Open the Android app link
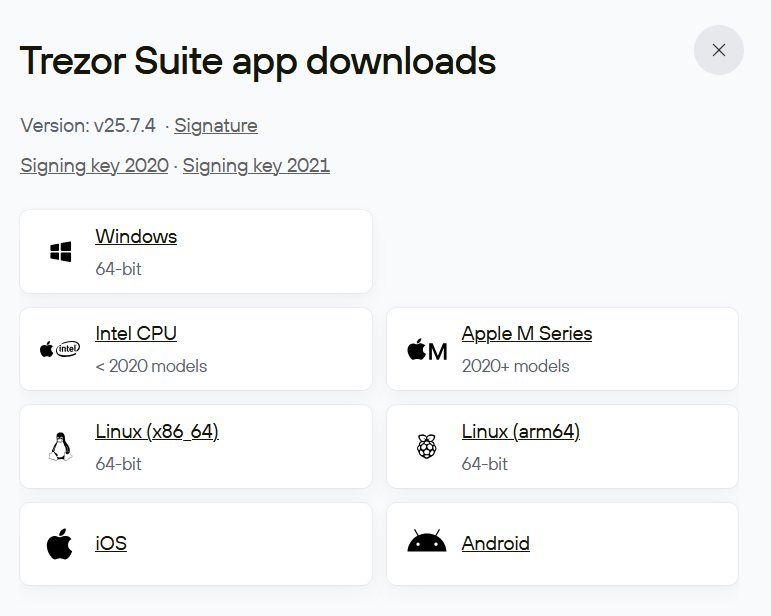The image size is (771, 616). 496,544
